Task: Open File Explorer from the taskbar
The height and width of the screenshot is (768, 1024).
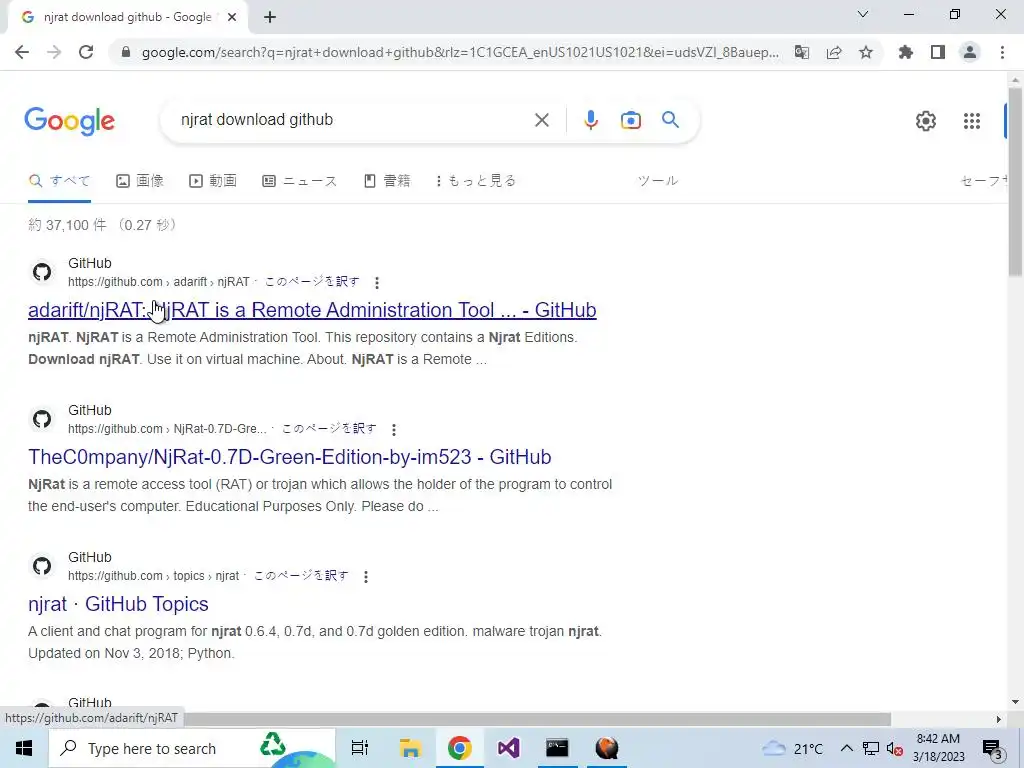Action: (410, 748)
